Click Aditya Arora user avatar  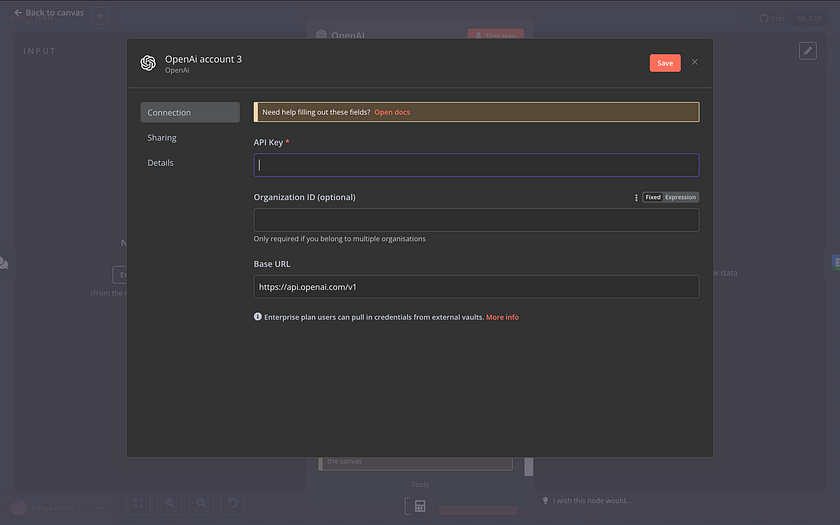(19, 508)
